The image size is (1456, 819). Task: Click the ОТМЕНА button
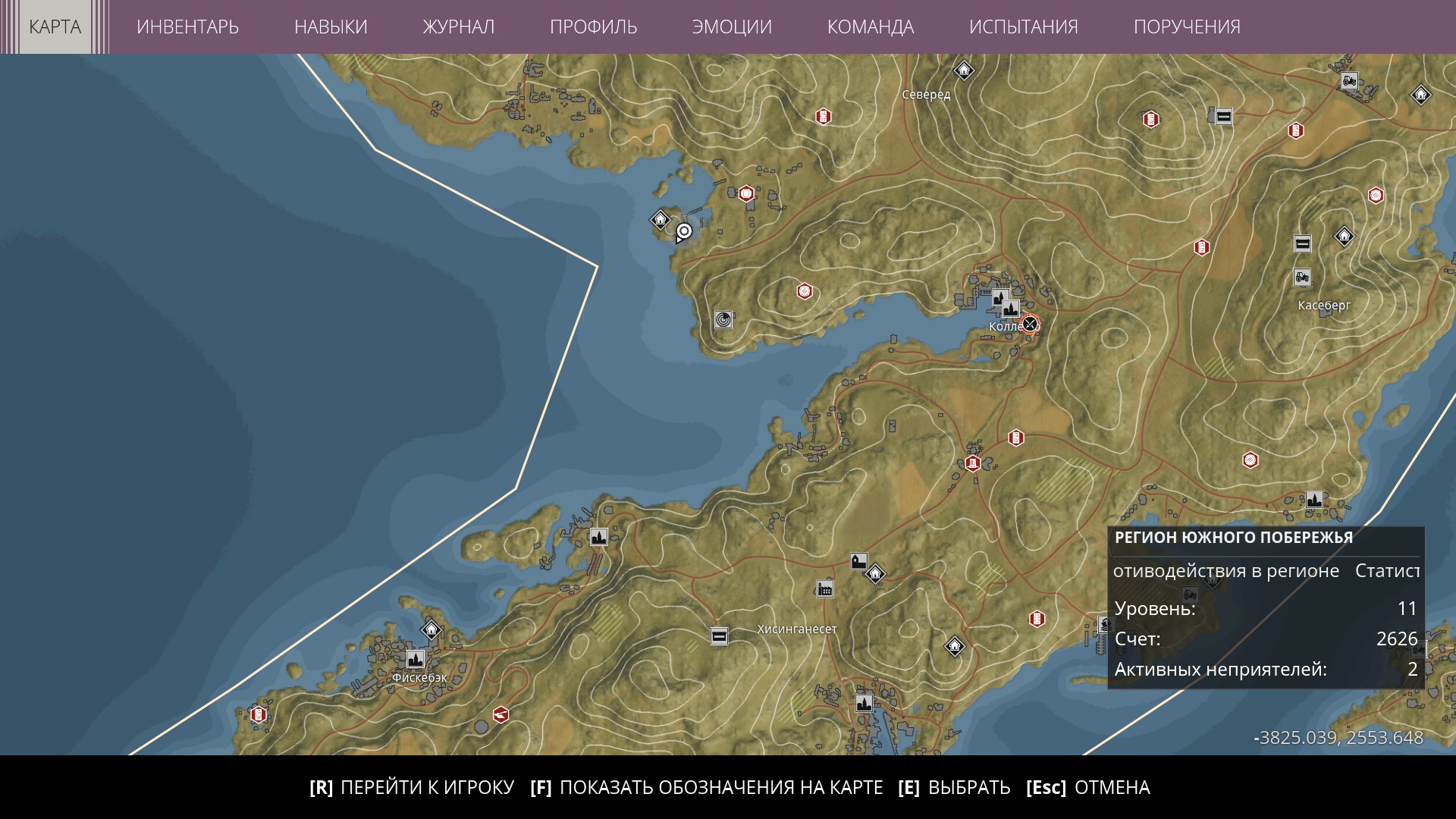tap(1088, 788)
